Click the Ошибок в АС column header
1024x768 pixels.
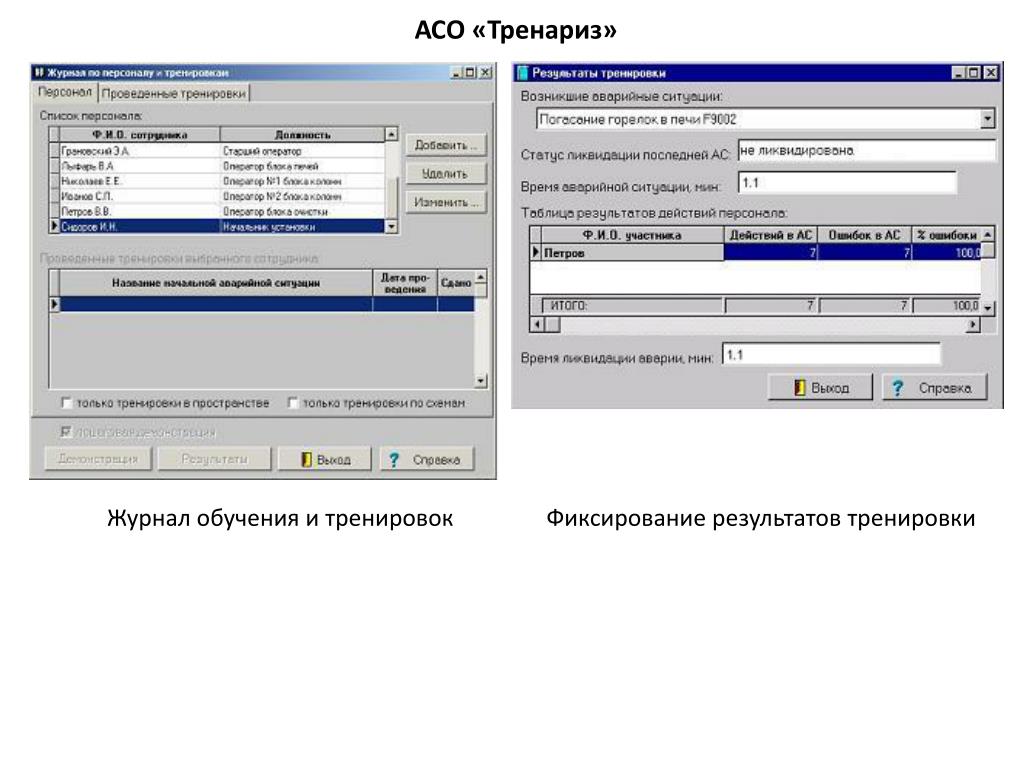click(864, 234)
